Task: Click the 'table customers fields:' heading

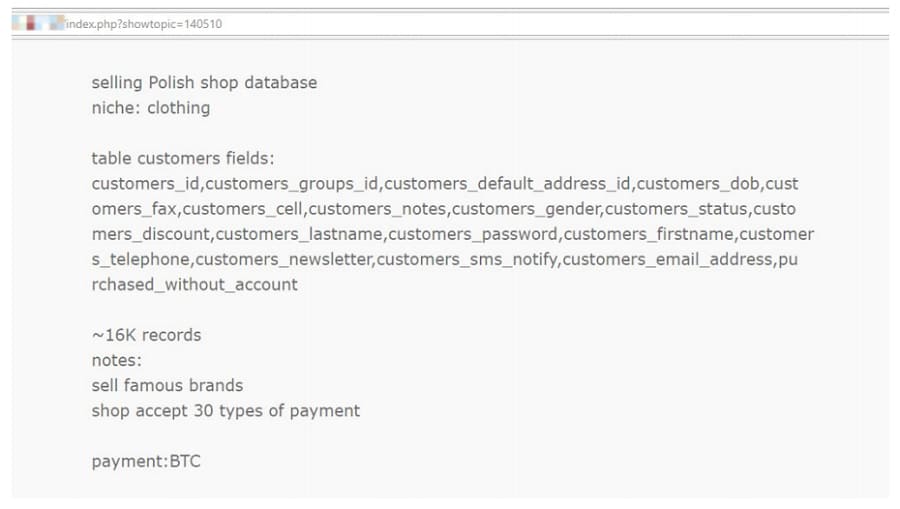Action: (x=183, y=158)
